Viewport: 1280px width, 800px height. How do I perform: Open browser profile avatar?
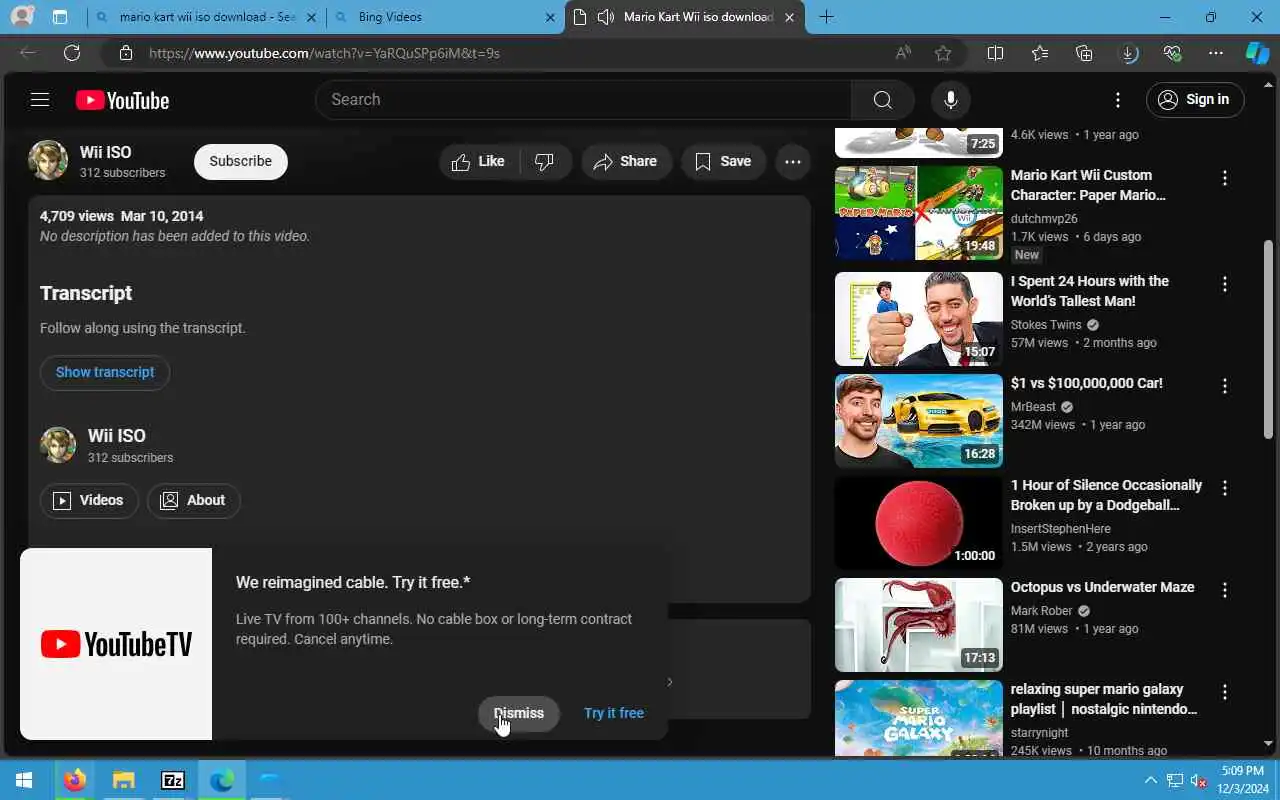point(21,17)
